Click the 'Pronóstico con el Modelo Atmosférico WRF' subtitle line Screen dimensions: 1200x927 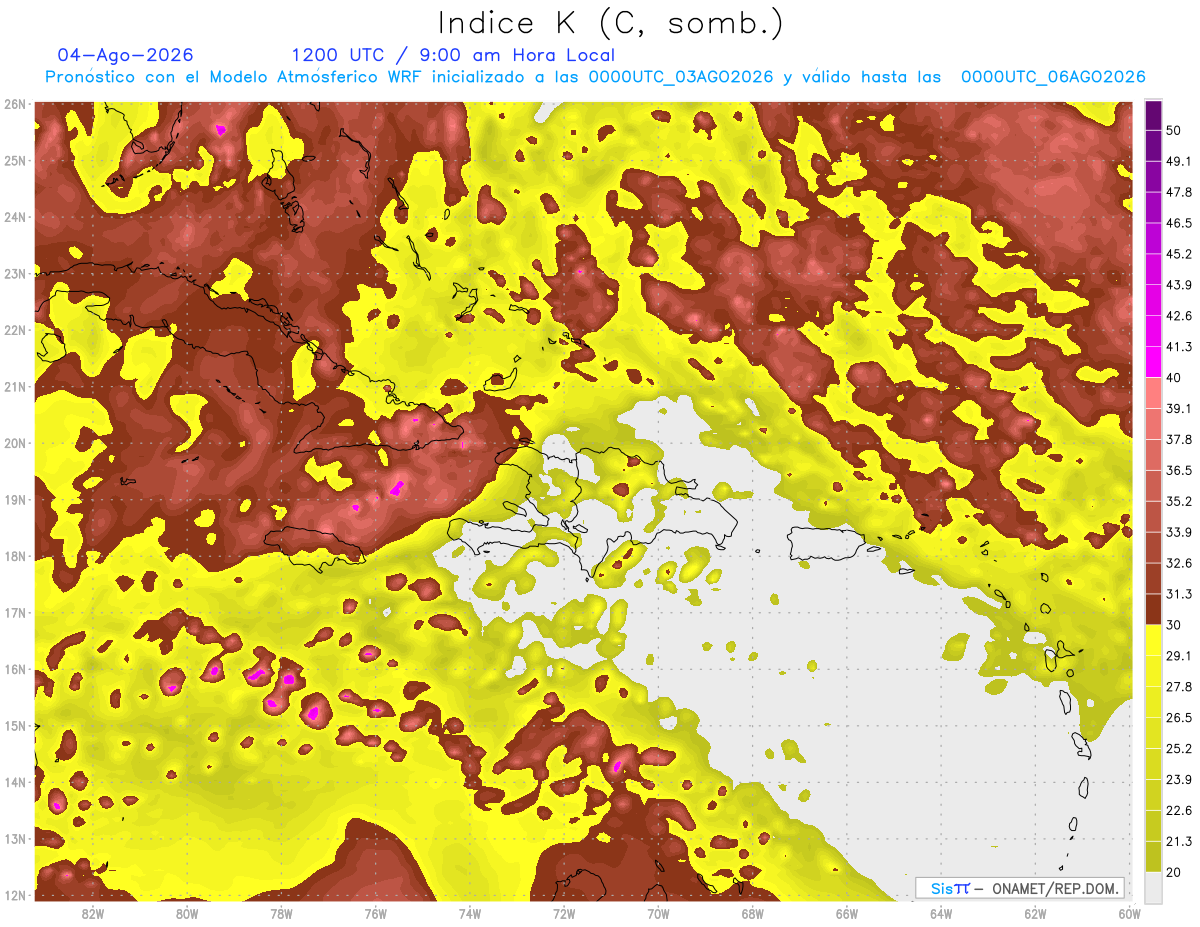[595, 77]
